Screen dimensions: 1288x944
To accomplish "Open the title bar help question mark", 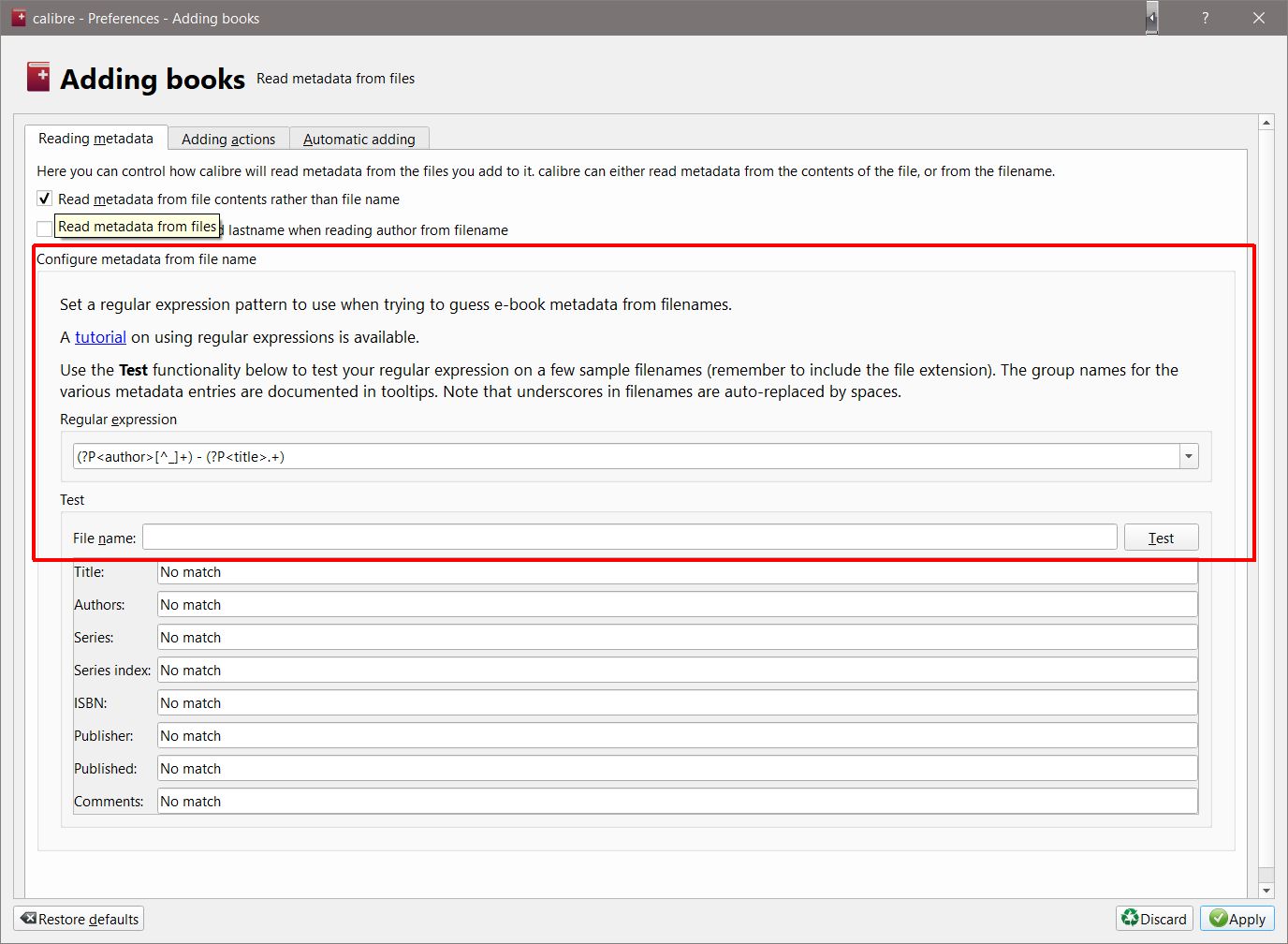I will click(1205, 18).
